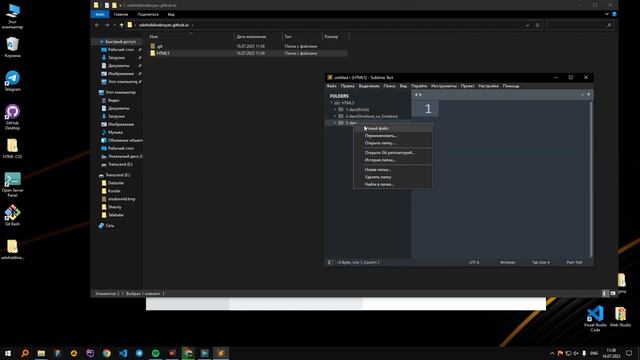
Task: Open Recycle Bin 'Корзина' desktop icon
Action: coord(13,47)
